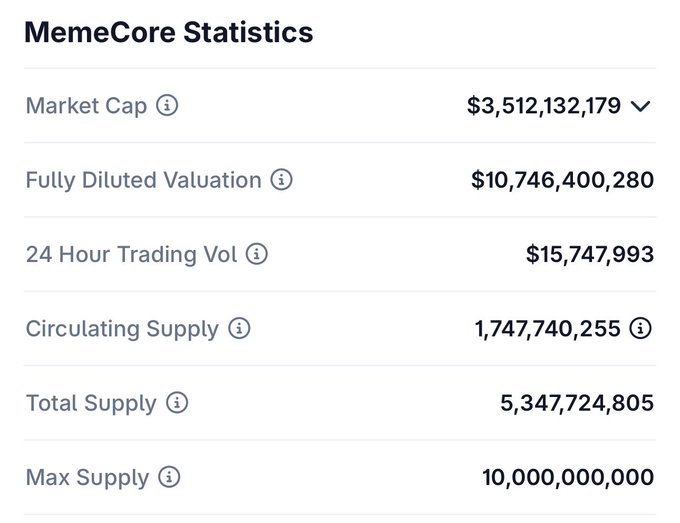The image size is (680, 523).
Task: Select the Fully Diluted Valuation amount $10,746,400,280
Action: 562,180
